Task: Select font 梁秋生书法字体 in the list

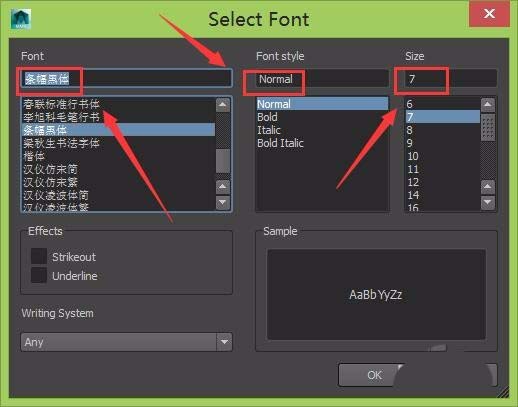Action: (x=119, y=143)
